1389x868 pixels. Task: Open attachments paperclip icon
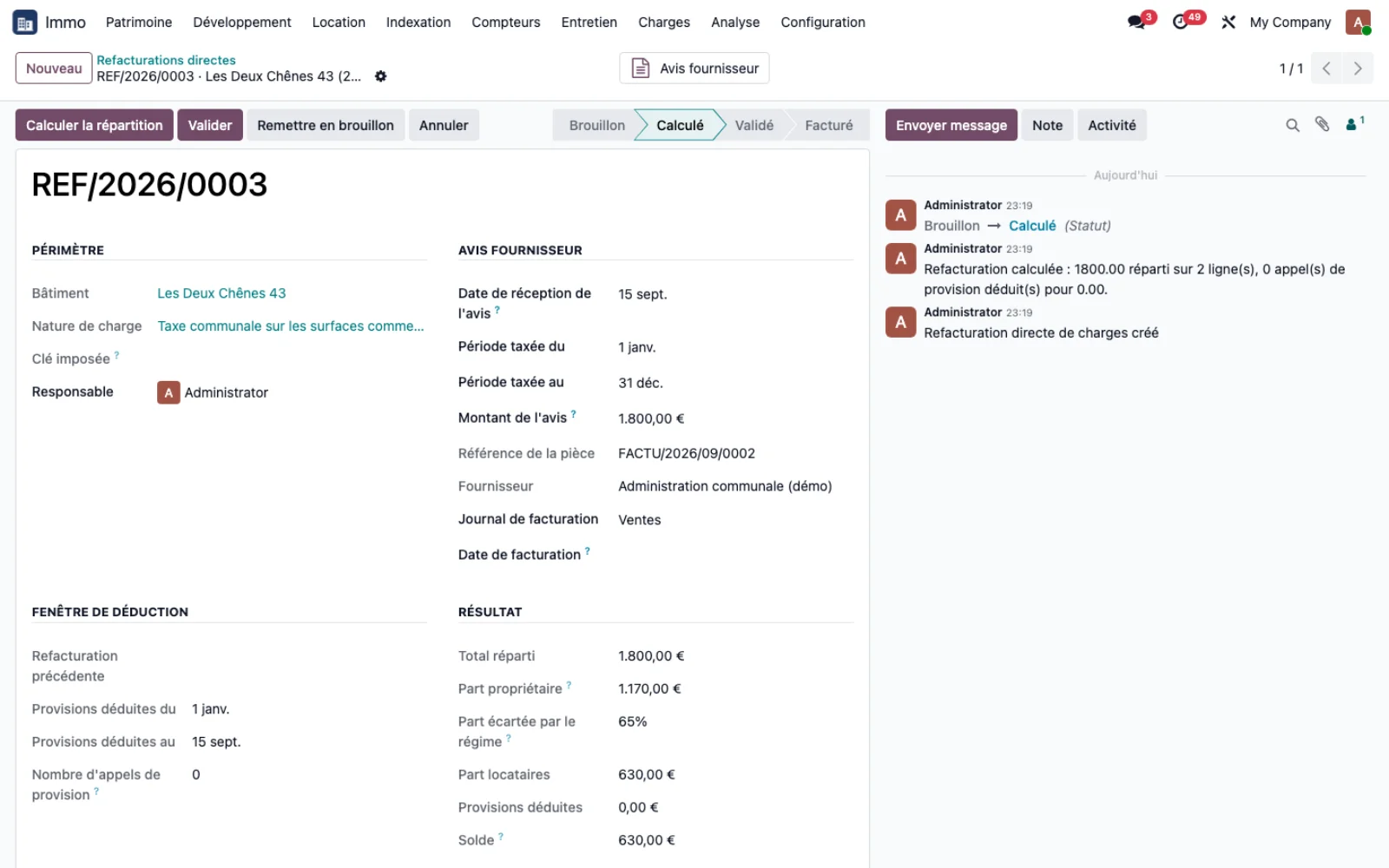pyautogui.click(x=1322, y=125)
